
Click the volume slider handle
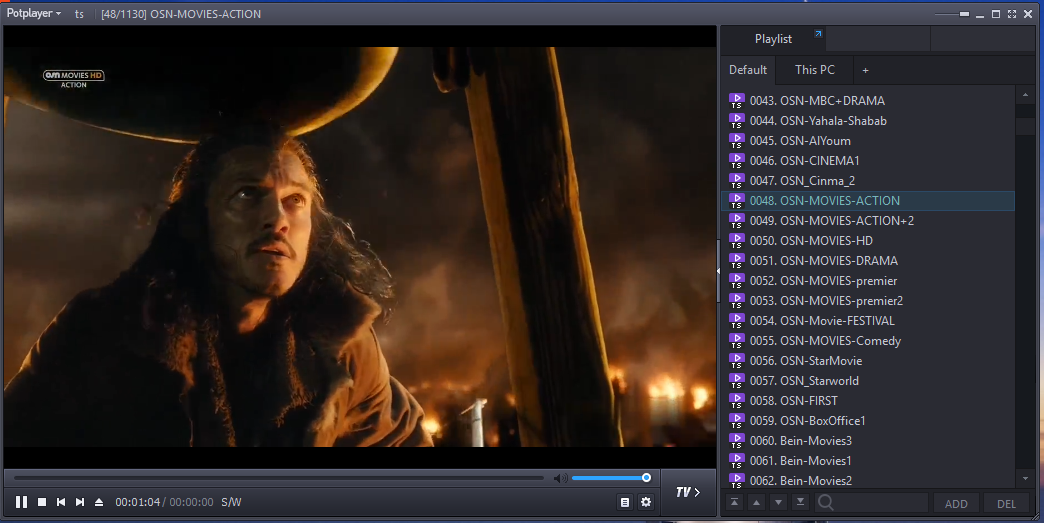point(646,478)
